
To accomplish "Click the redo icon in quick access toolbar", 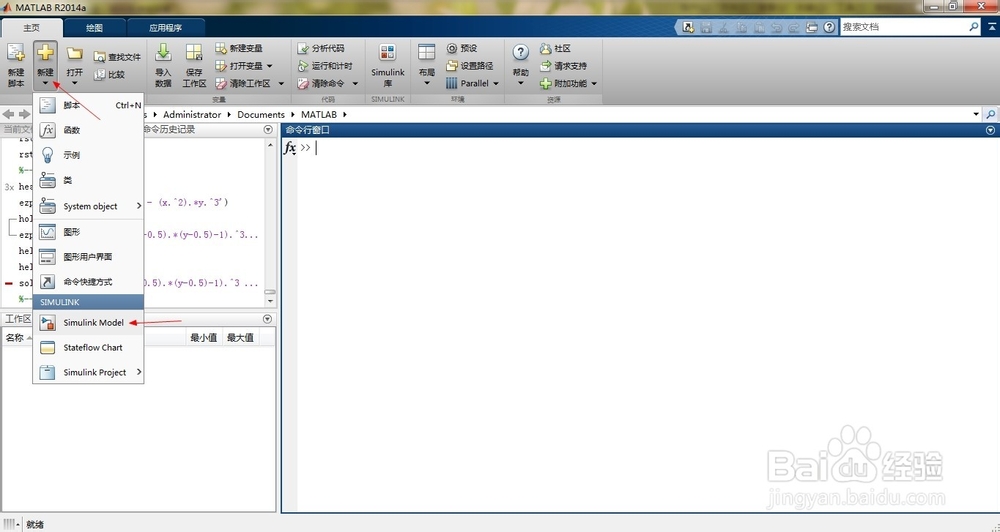I will (x=794, y=27).
